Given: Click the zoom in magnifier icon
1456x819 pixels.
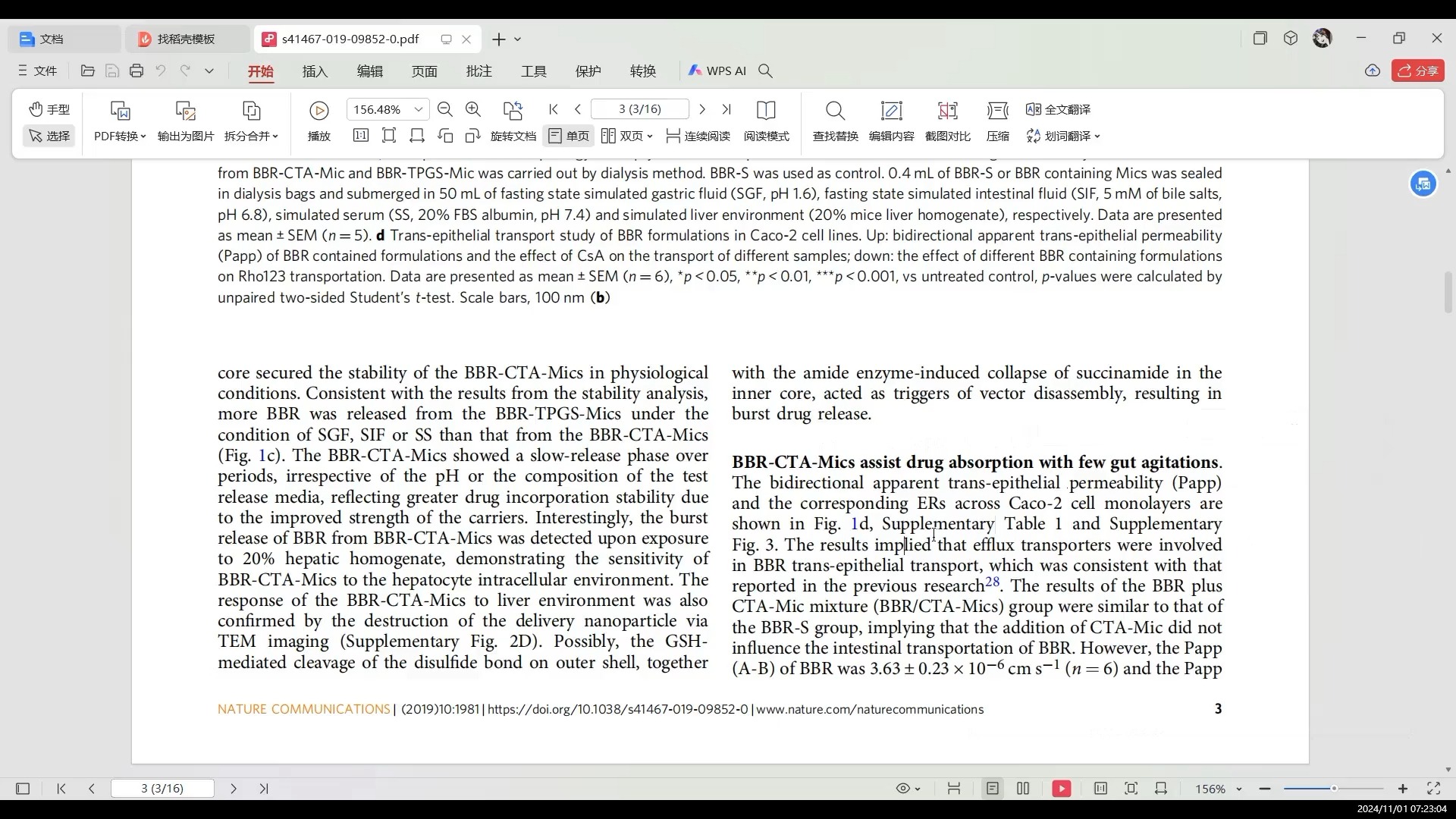Looking at the screenshot, I should tap(473, 110).
